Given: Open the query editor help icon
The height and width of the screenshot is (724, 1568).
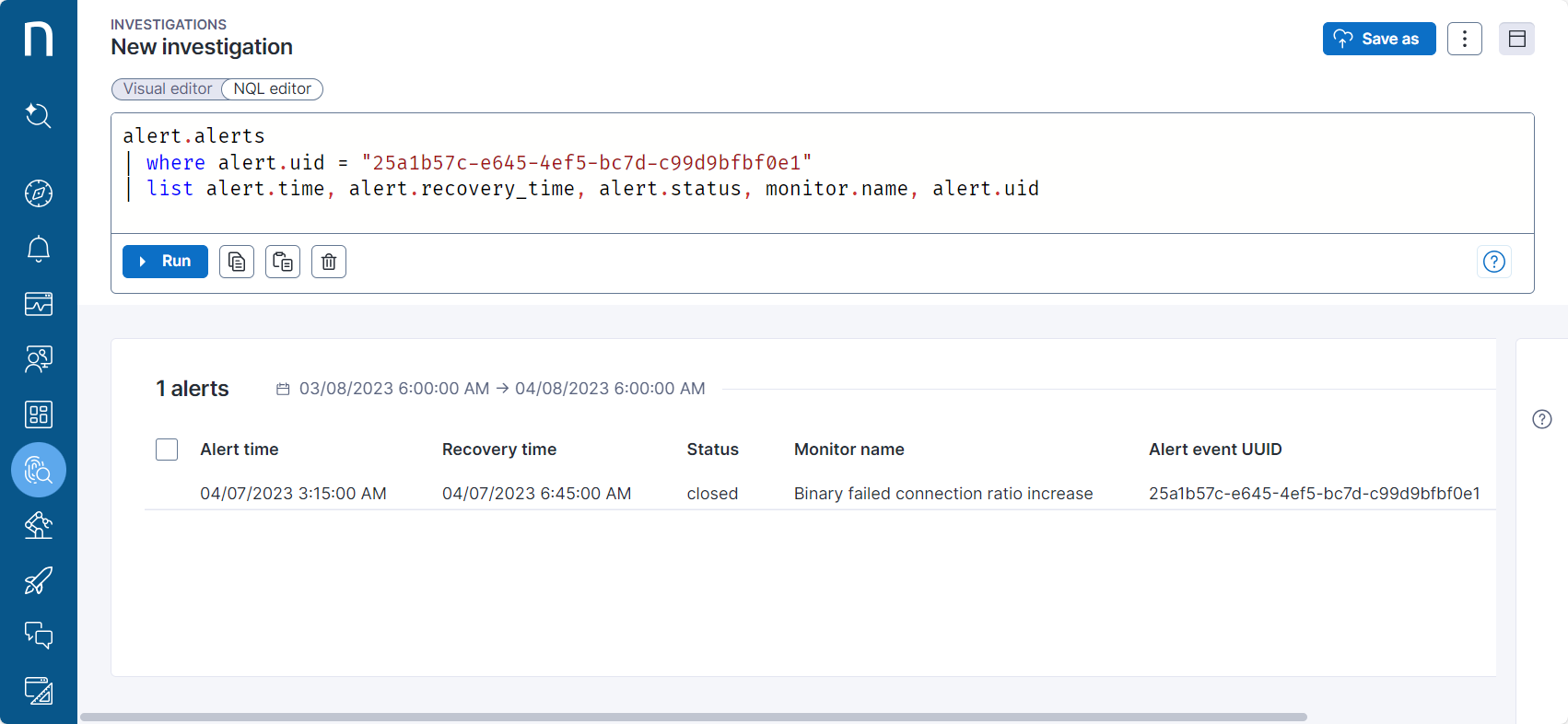Looking at the screenshot, I should tap(1493, 262).
